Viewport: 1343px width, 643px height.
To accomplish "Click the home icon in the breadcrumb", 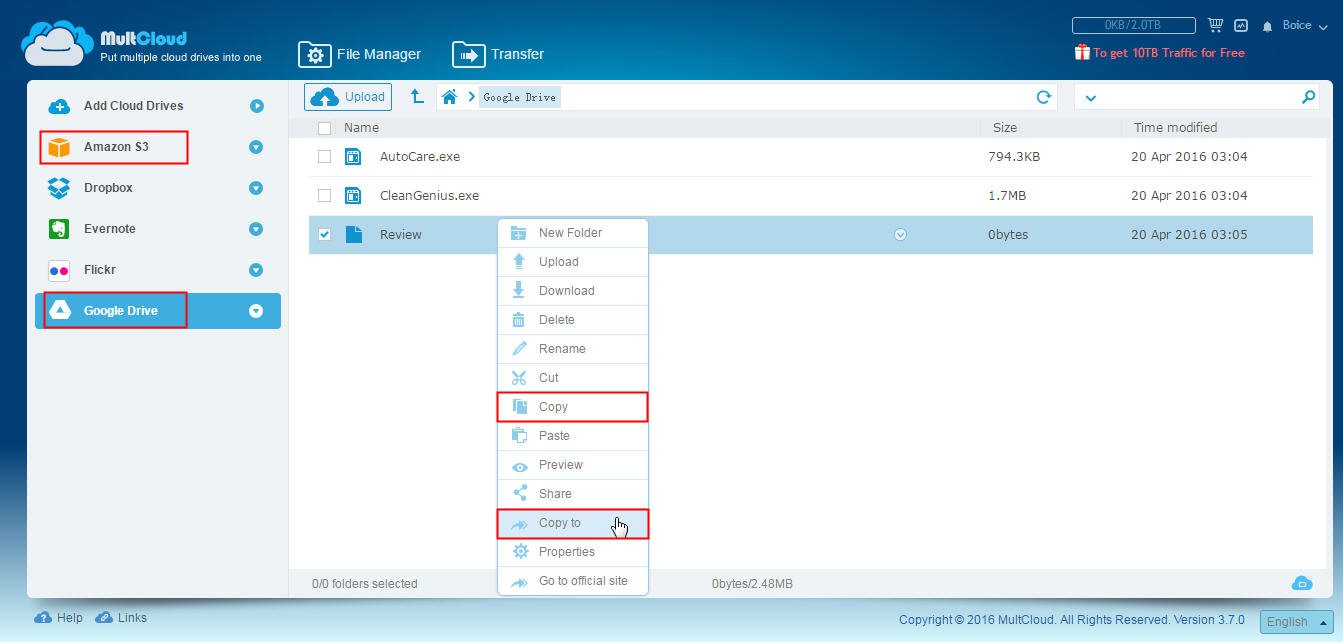I will click(x=449, y=97).
